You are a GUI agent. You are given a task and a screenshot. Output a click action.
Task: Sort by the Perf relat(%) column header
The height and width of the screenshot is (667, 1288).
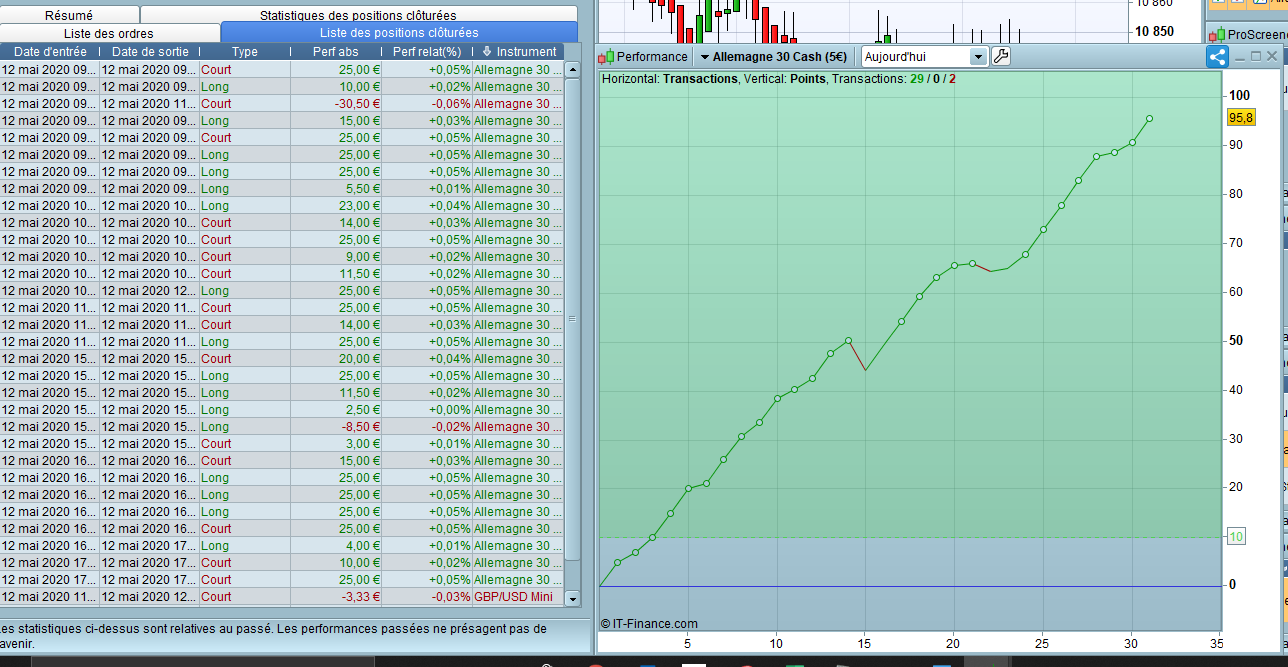click(x=427, y=52)
